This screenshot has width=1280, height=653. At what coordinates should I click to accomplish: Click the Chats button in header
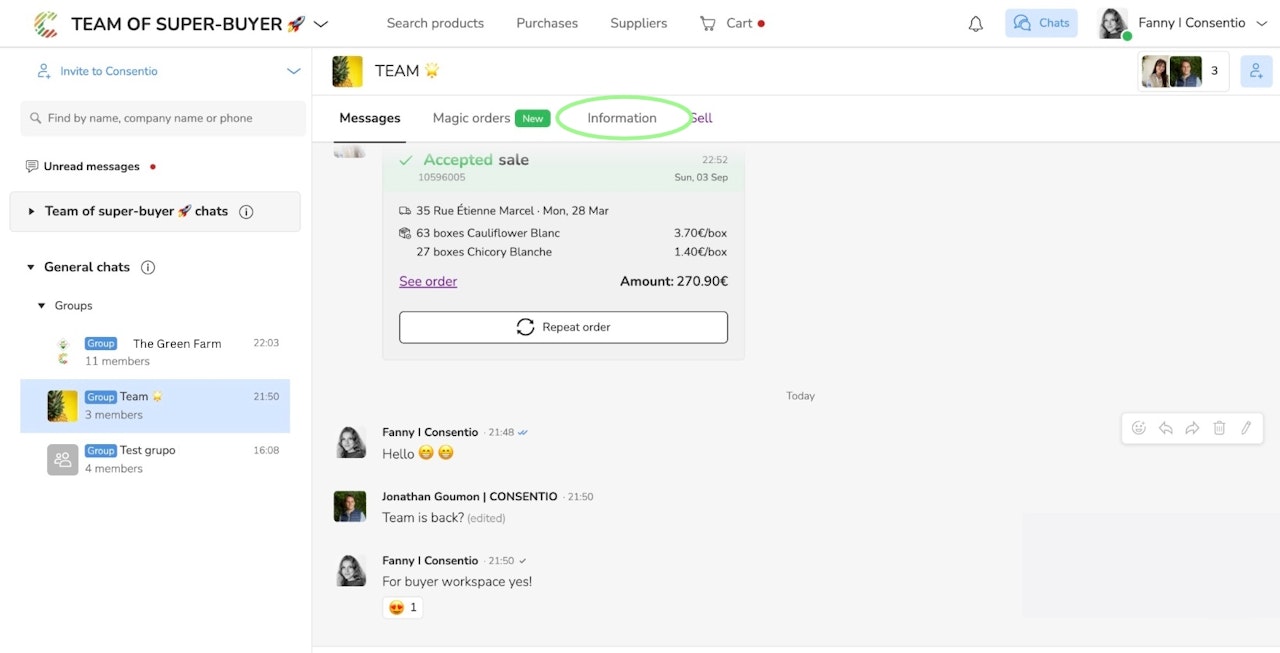coord(1041,23)
